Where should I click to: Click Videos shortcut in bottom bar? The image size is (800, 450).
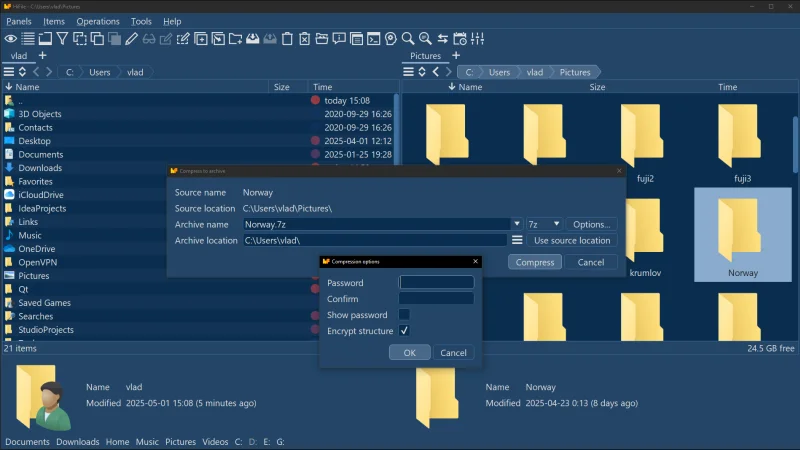pyautogui.click(x=215, y=442)
